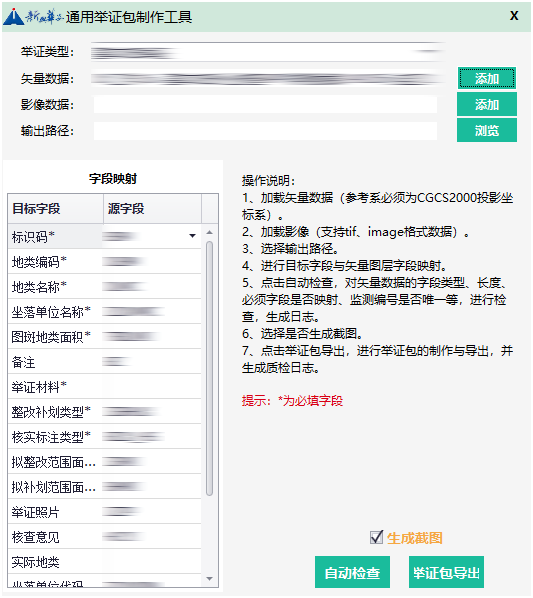The height and width of the screenshot is (598, 533).
Task: Open the 标识码 source field dropdown arrow
Action: click(x=193, y=236)
